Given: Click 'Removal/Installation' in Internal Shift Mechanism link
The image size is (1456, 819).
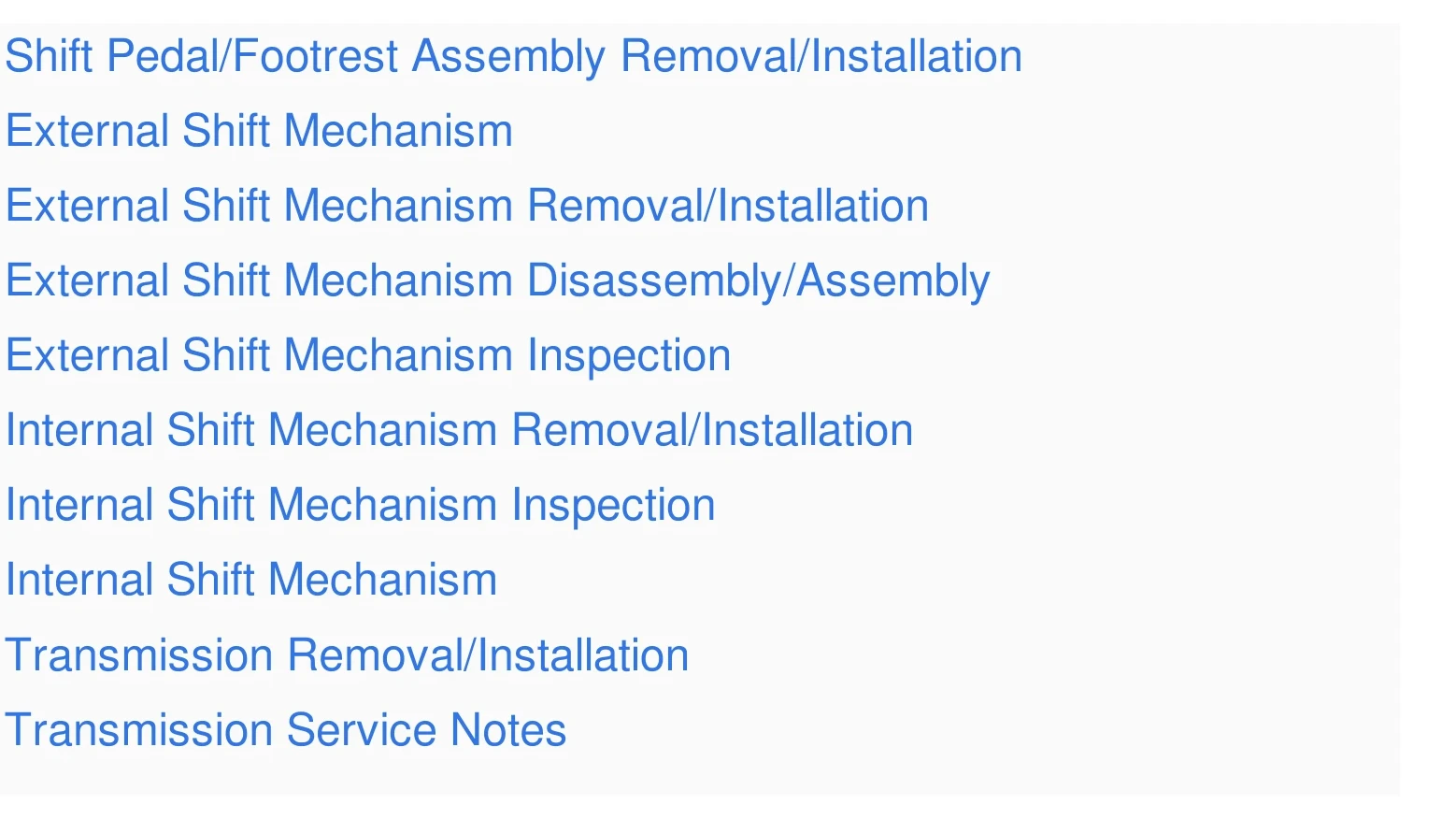Looking at the screenshot, I should 712,431.
